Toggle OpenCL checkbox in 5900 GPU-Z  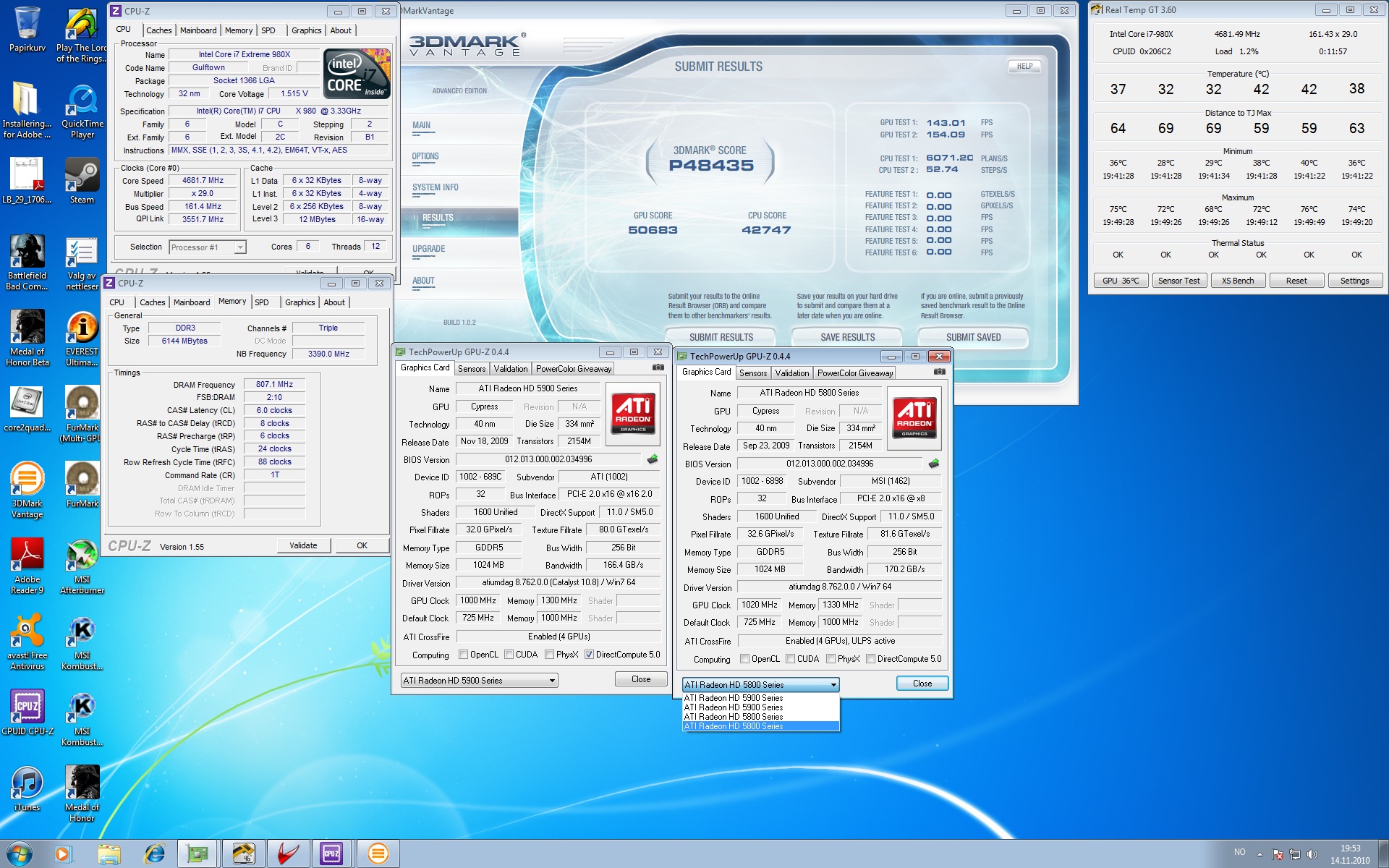[464, 655]
